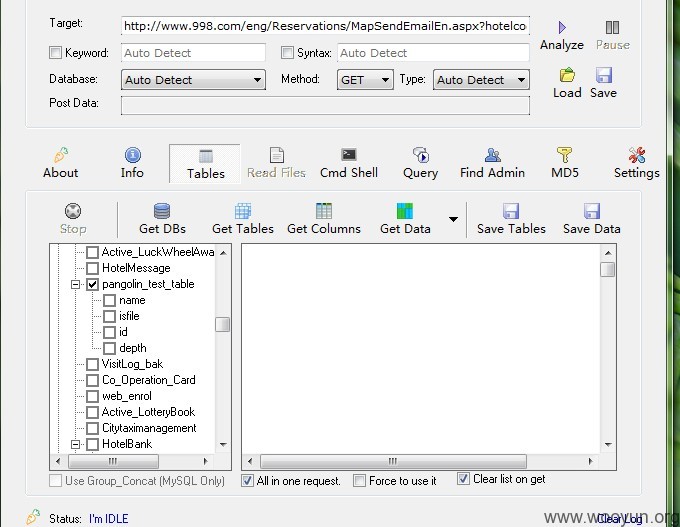Open the Type Auto Detect dropdown
Viewport: 680px width, 527px height.
481,80
